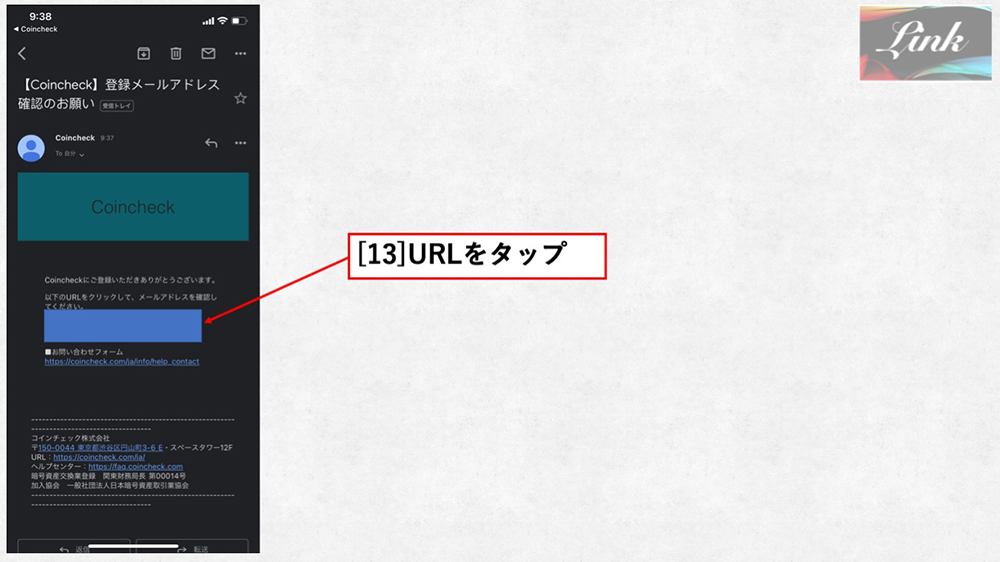
Task: Tap the greeting line 'Coincheckにご登録いただき'
Action: [x=131, y=280]
